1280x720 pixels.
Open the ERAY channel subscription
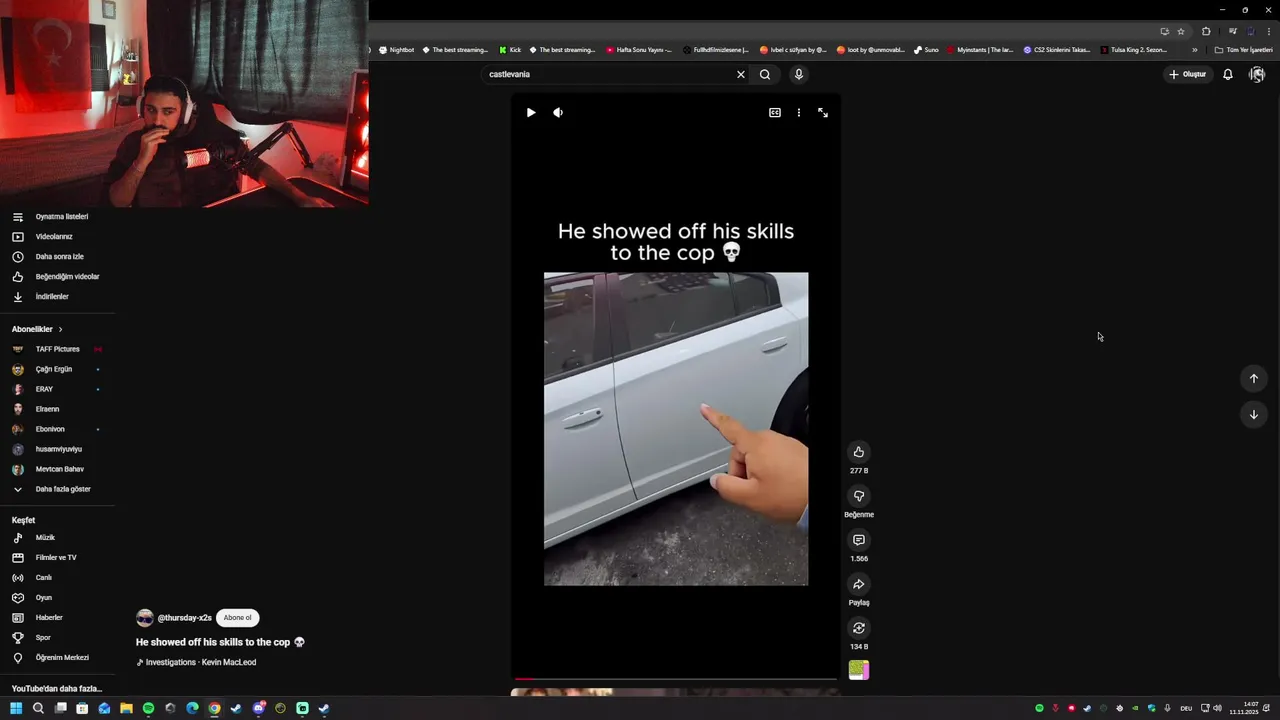click(x=57, y=389)
